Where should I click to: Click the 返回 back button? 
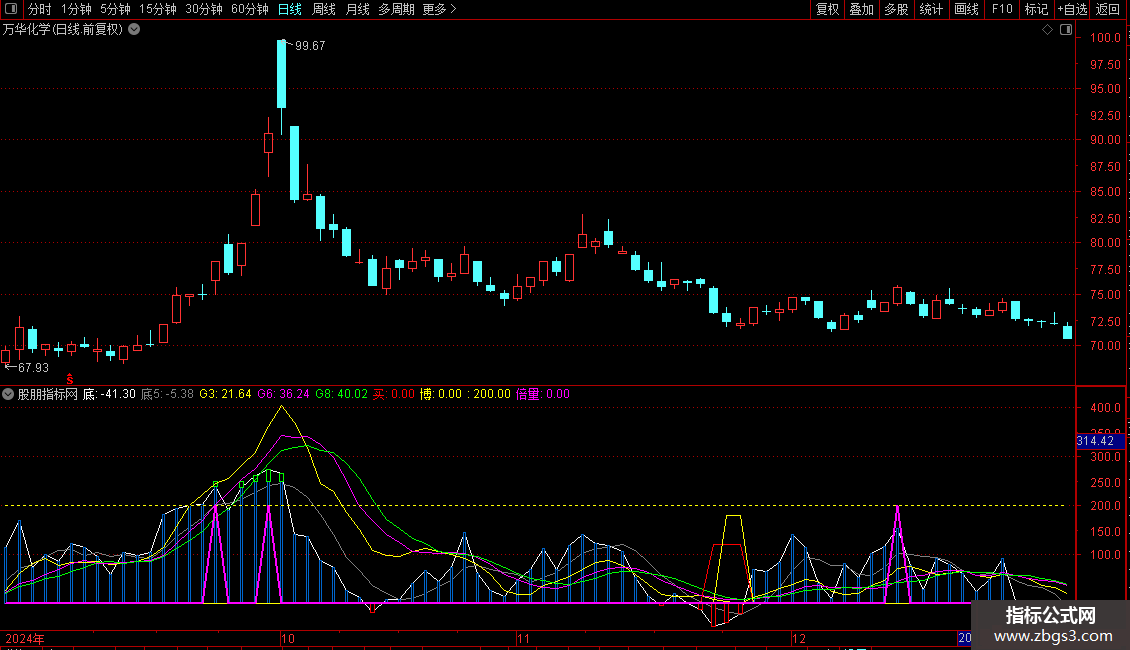[x=1108, y=10]
